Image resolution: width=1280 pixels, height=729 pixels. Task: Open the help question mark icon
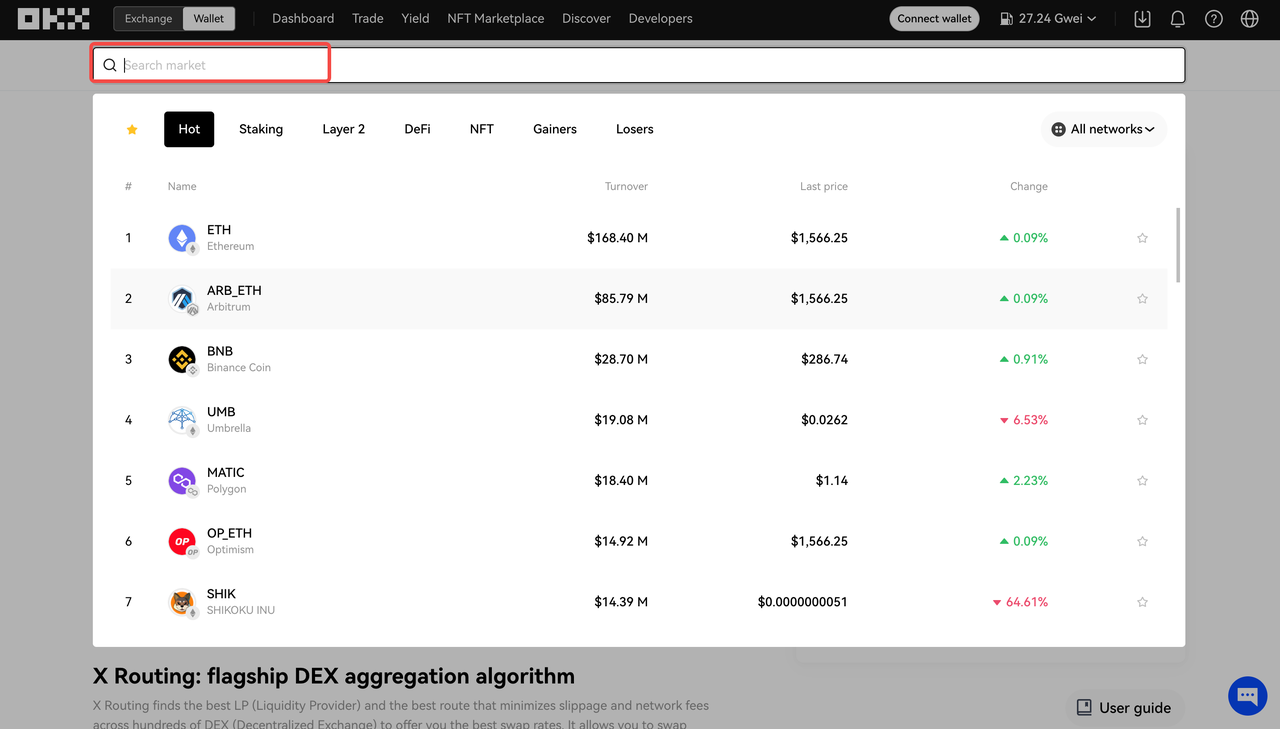[x=1213, y=18]
